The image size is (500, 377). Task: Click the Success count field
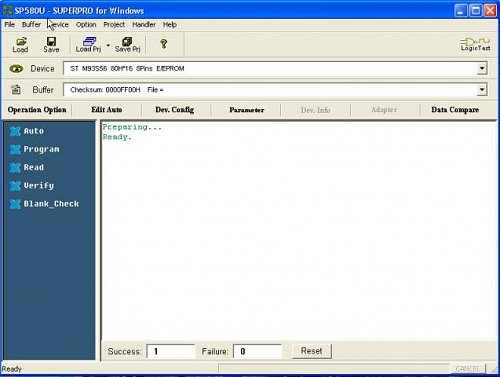tap(171, 351)
